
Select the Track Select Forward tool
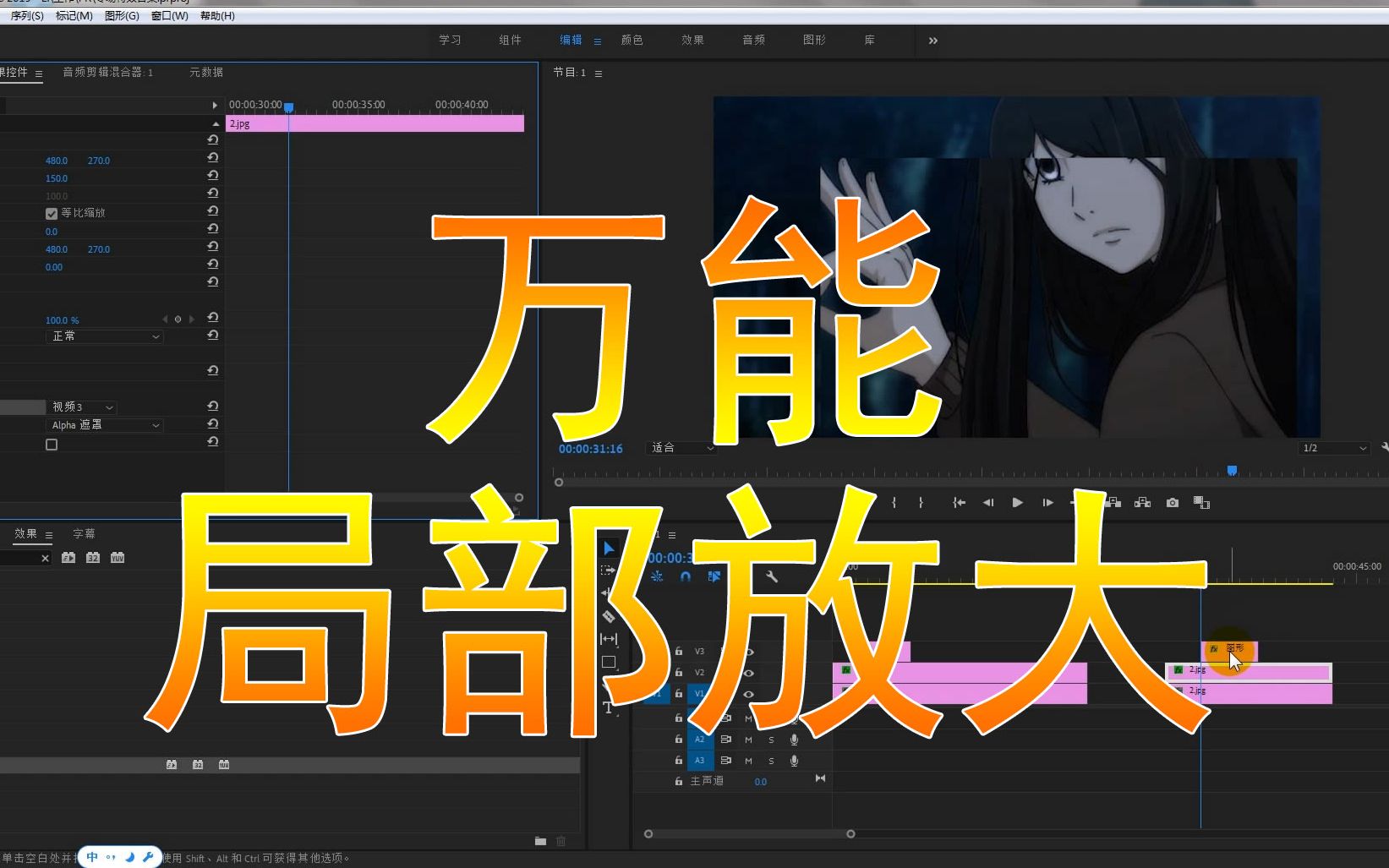(608, 570)
